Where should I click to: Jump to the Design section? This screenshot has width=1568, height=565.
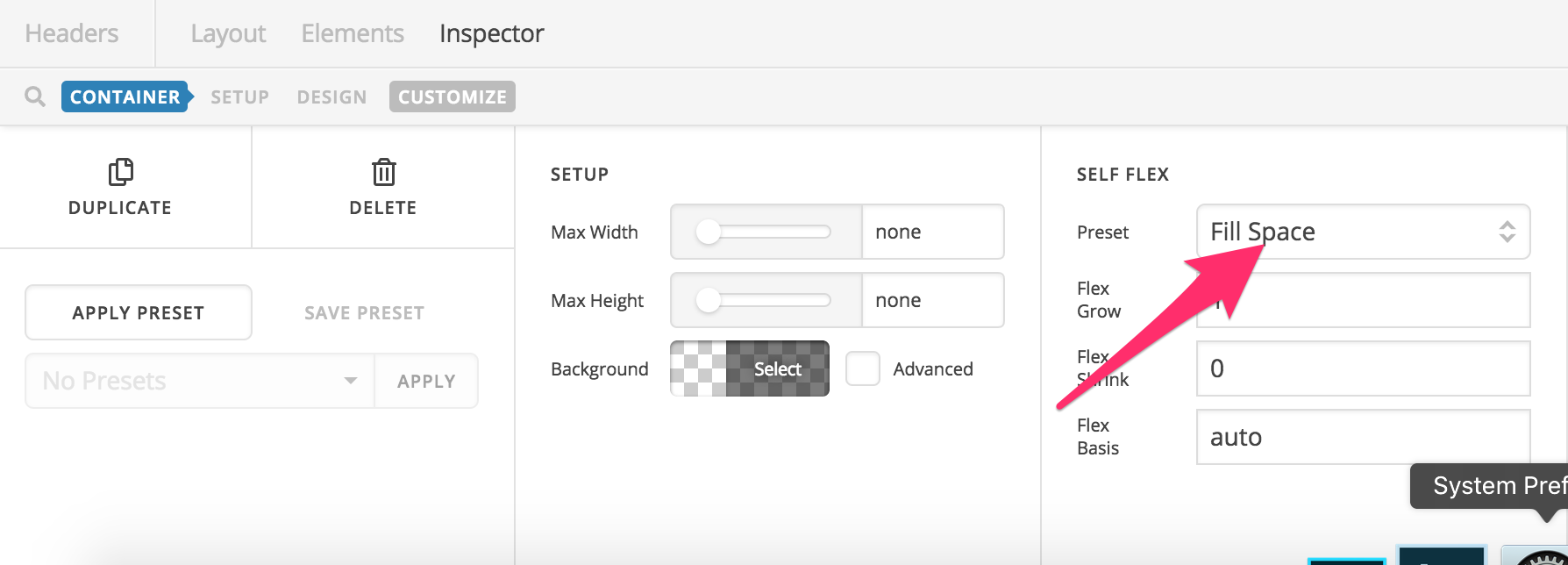331,97
